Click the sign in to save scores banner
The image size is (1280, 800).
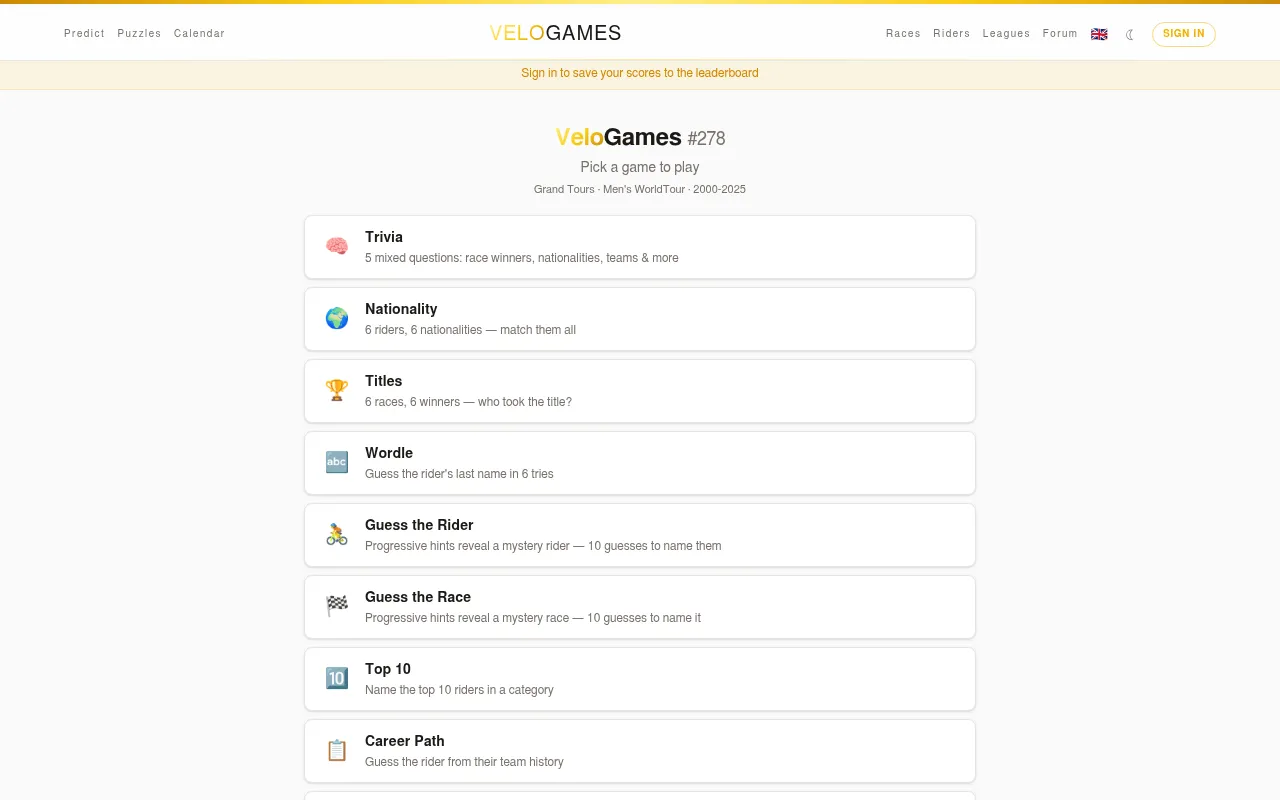point(640,73)
